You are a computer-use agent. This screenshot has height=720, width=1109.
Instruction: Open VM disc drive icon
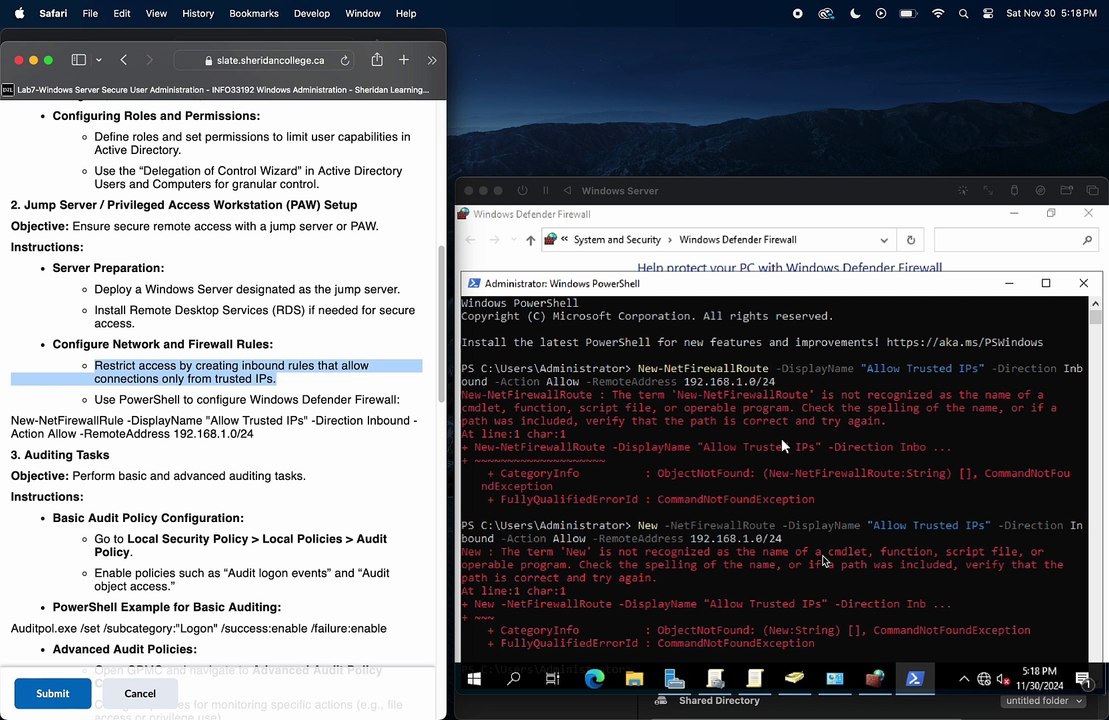tap(1040, 190)
